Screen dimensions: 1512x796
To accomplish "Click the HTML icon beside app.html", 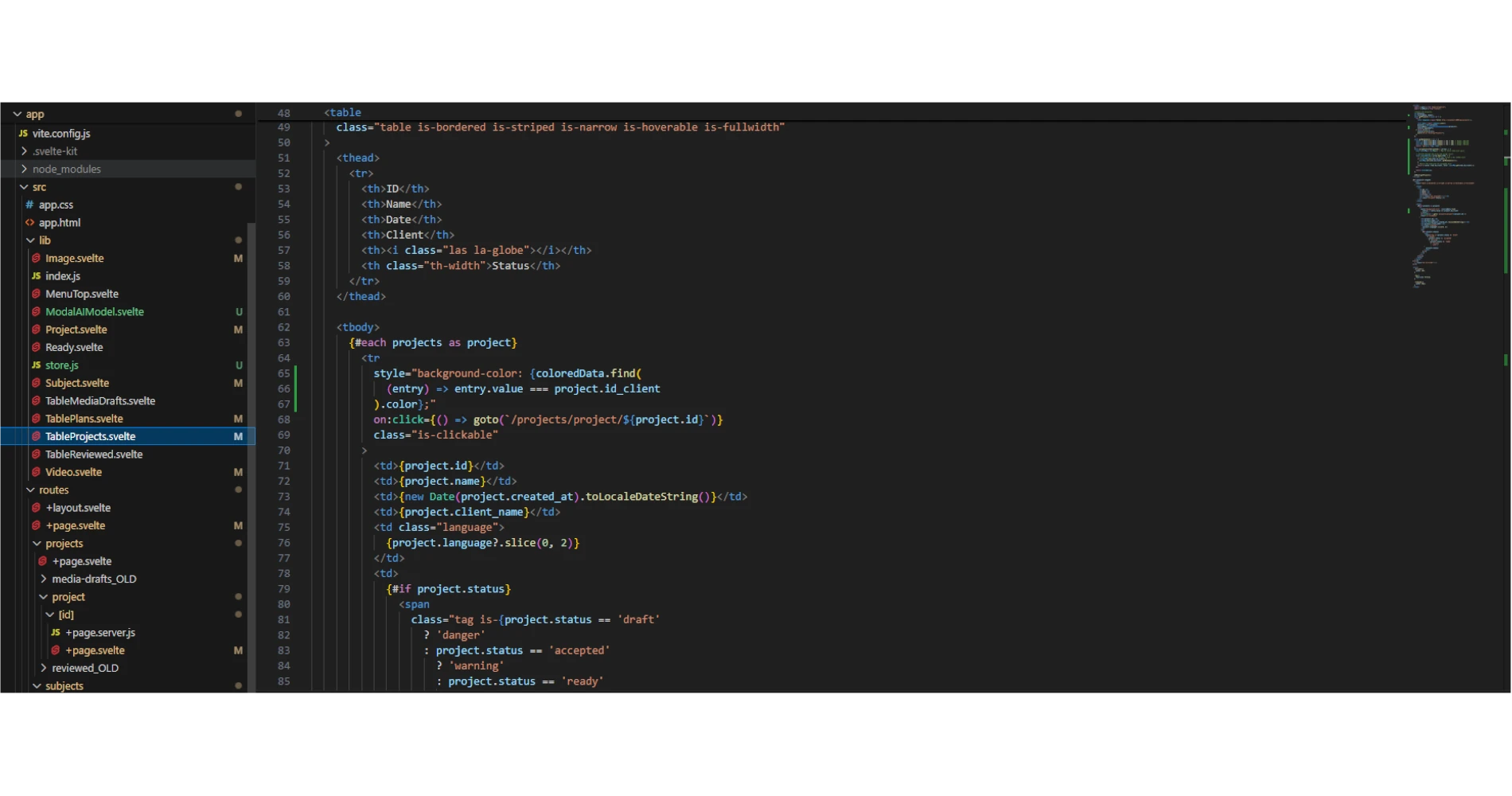I will (29, 223).
